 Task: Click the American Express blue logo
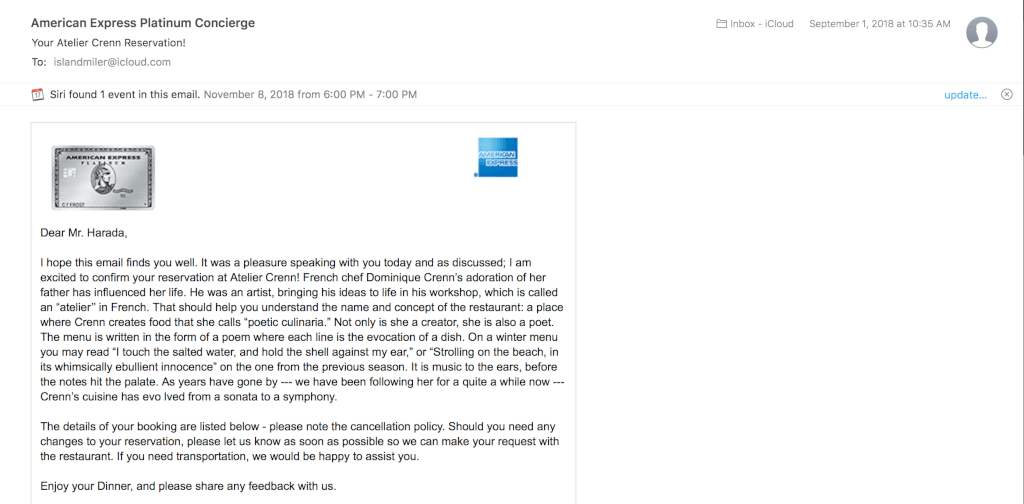pyautogui.click(x=498, y=157)
